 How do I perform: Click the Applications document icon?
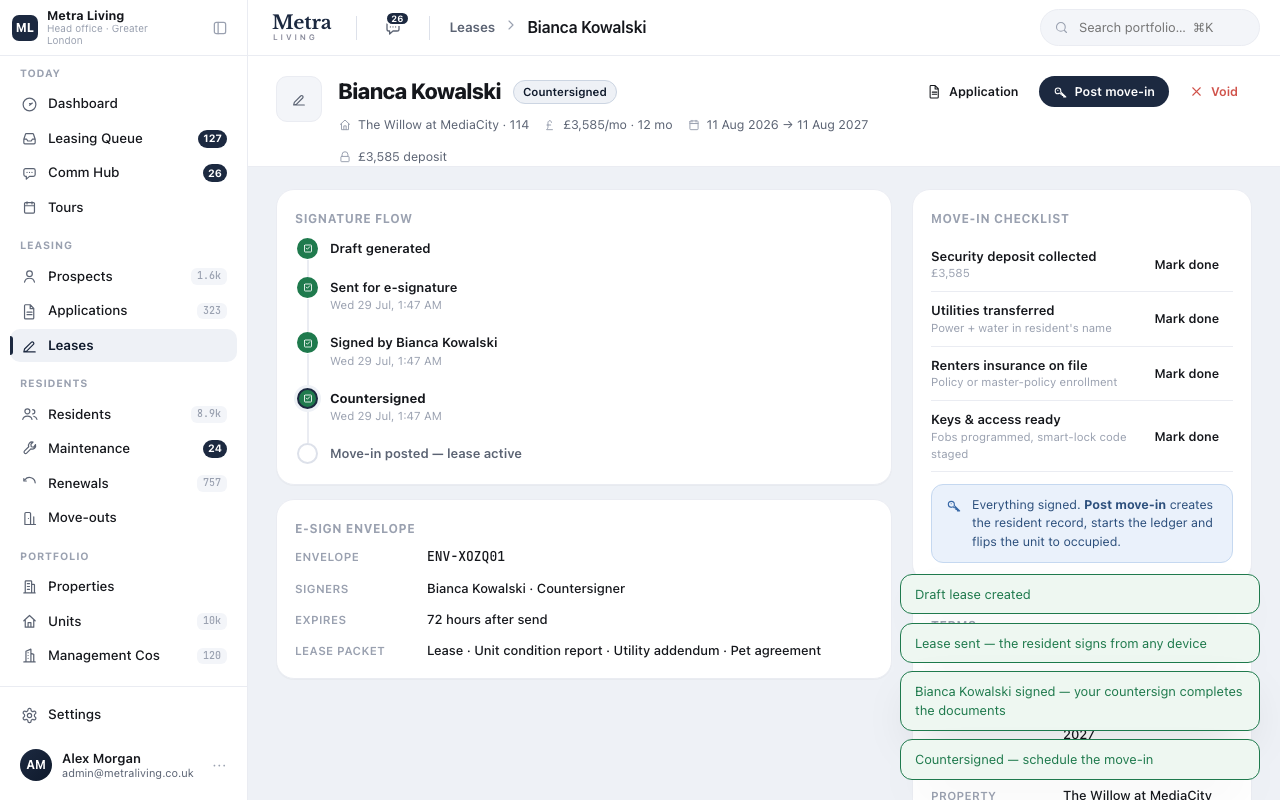point(30,311)
